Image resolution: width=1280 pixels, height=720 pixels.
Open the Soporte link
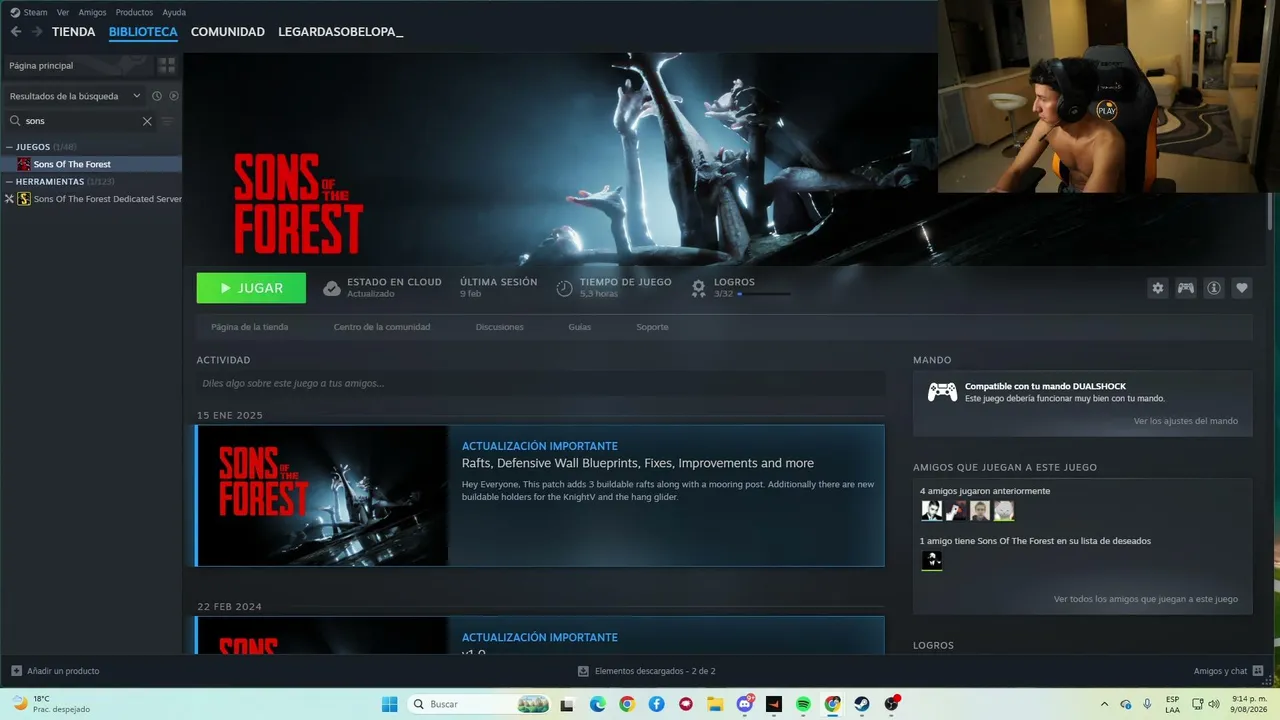coord(652,327)
